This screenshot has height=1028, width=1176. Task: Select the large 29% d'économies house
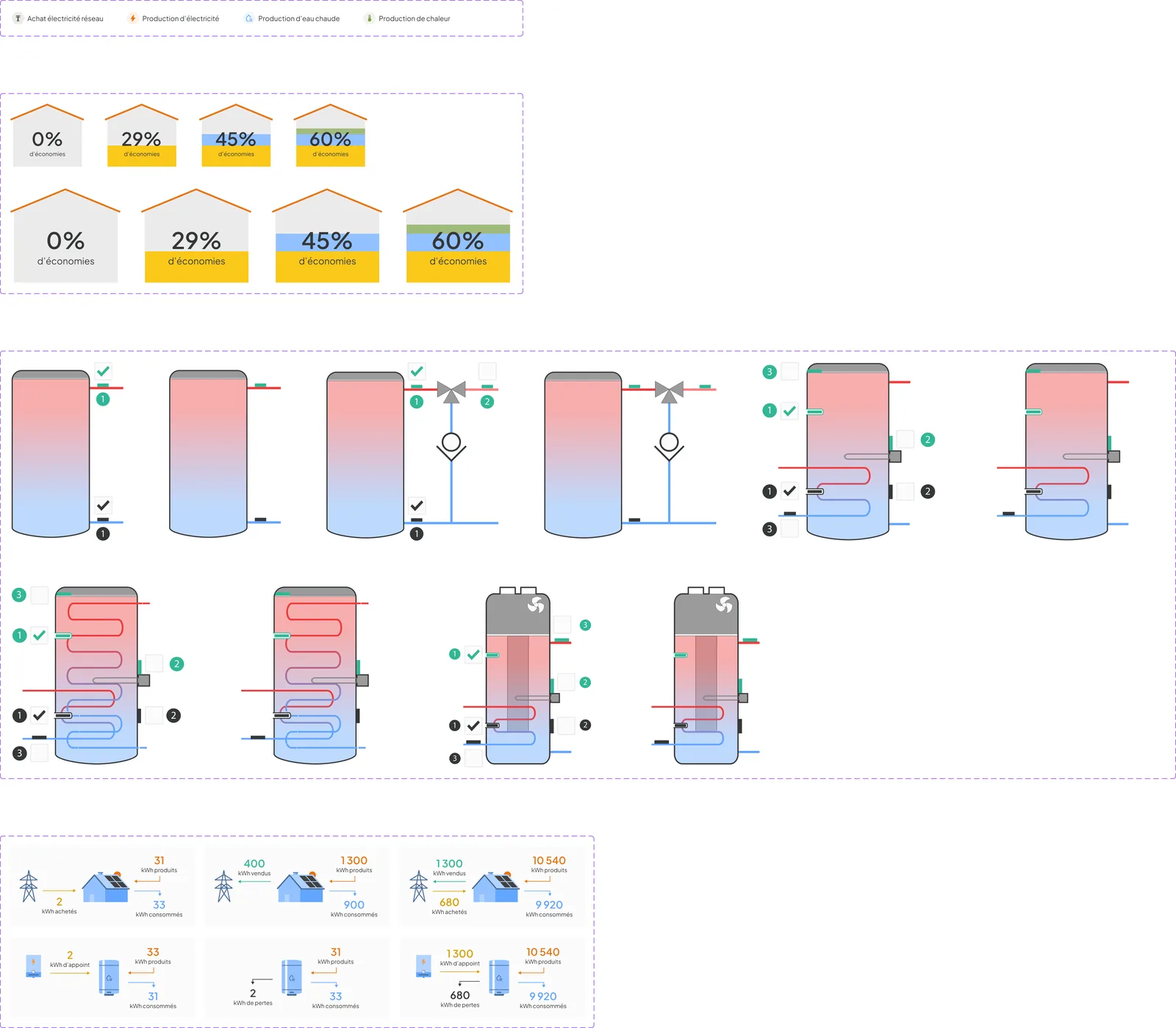pos(196,236)
